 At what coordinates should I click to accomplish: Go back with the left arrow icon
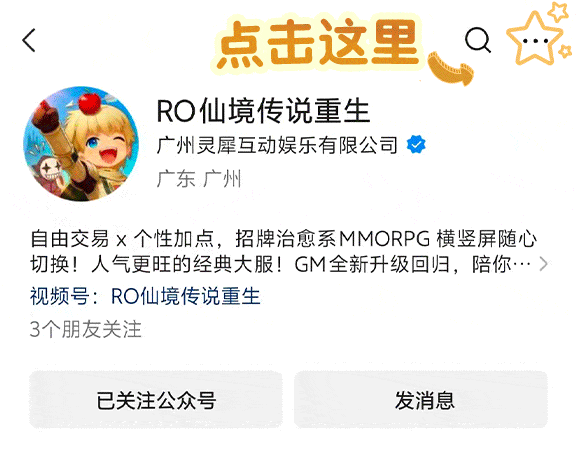[x=29, y=40]
